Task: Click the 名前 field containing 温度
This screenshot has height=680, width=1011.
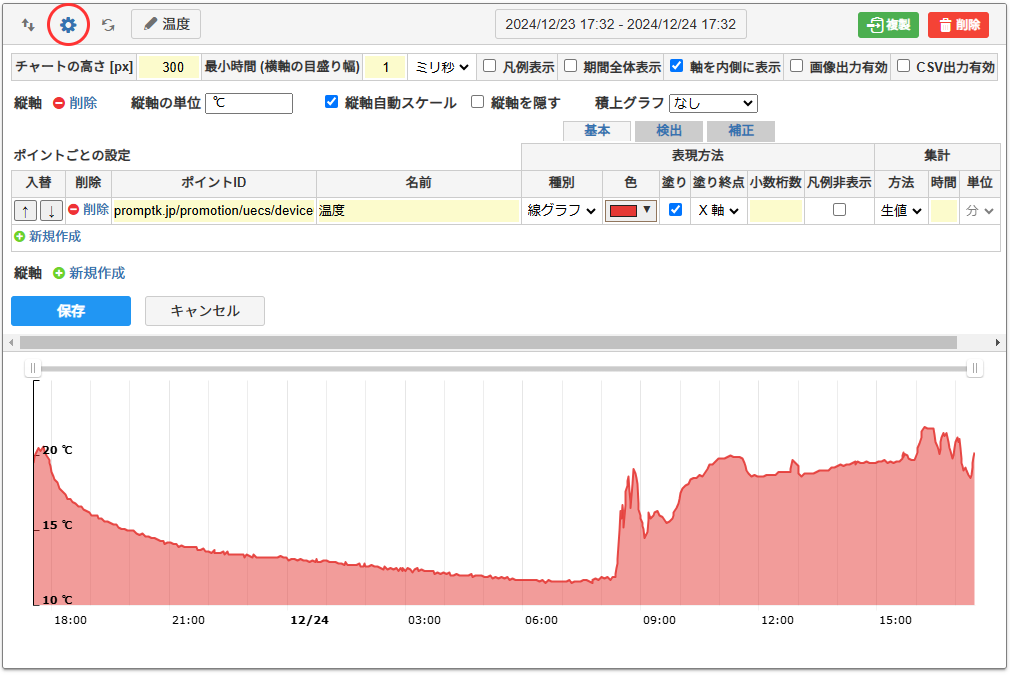Action: [418, 211]
